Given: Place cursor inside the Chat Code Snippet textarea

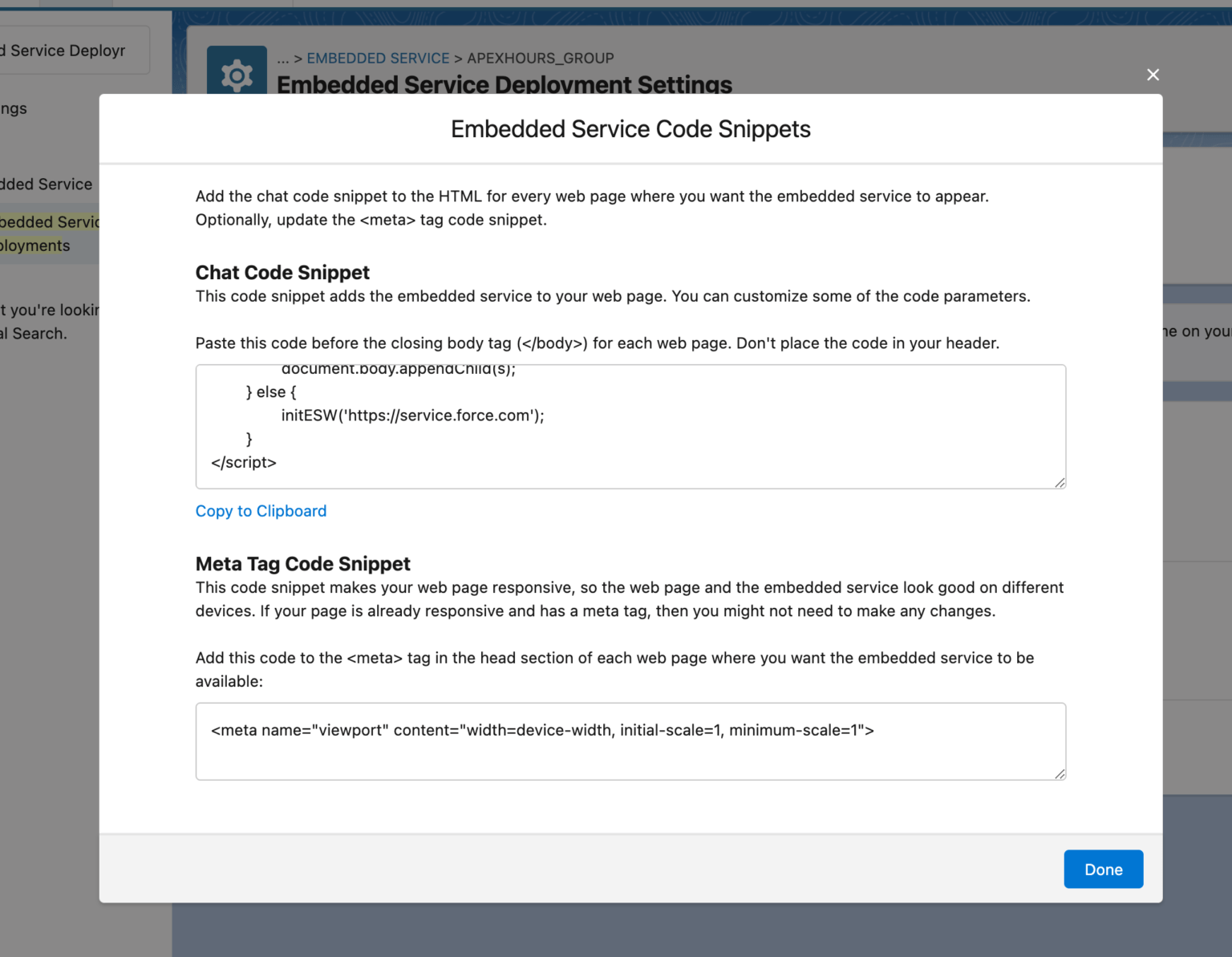Looking at the screenshot, I should click(630, 427).
